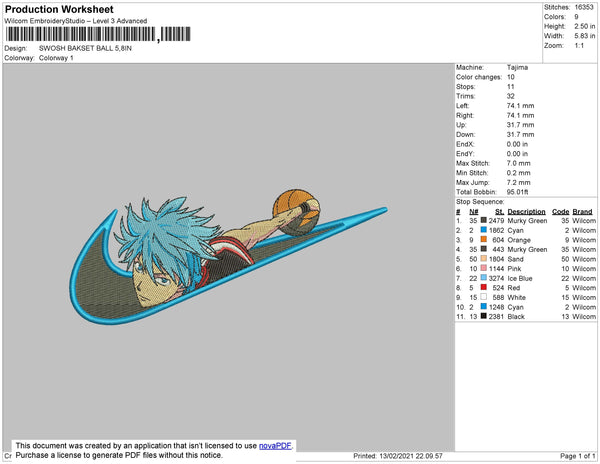The height and width of the screenshot is (464, 600).
Task: Click the Page 1 of 1 indicator
Action: point(570,456)
